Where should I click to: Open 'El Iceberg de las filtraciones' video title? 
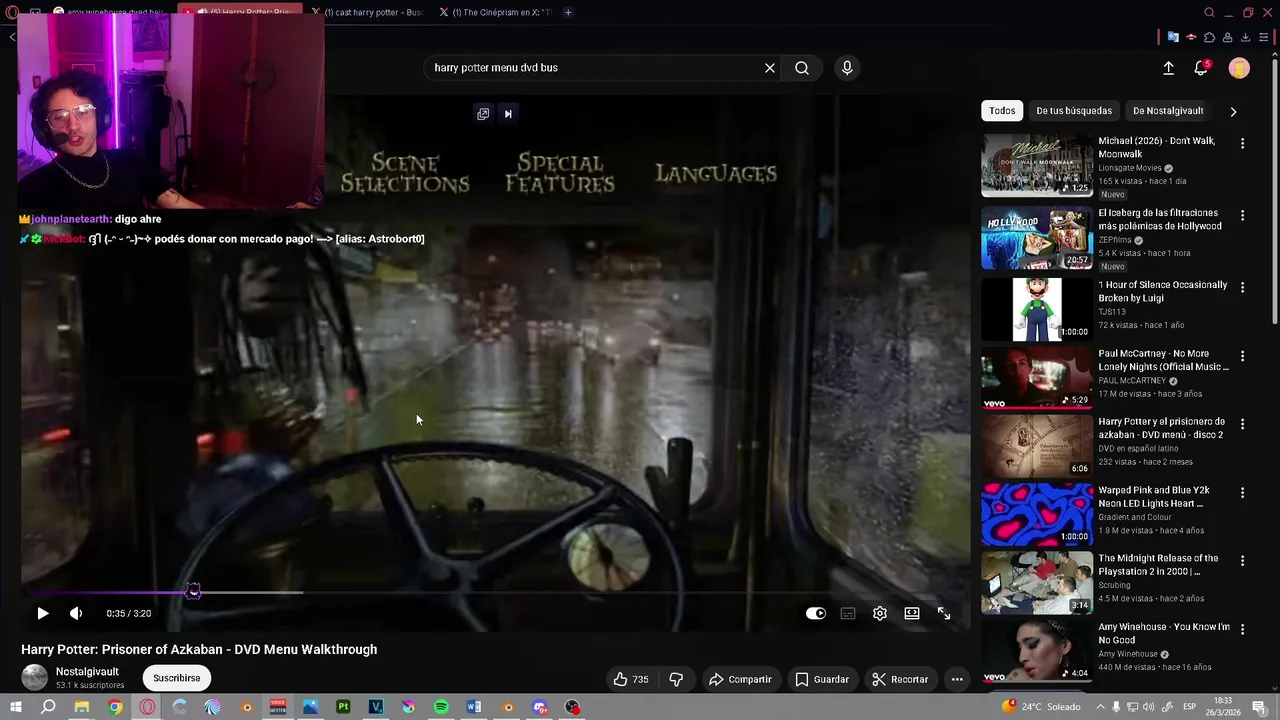point(1160,219)
